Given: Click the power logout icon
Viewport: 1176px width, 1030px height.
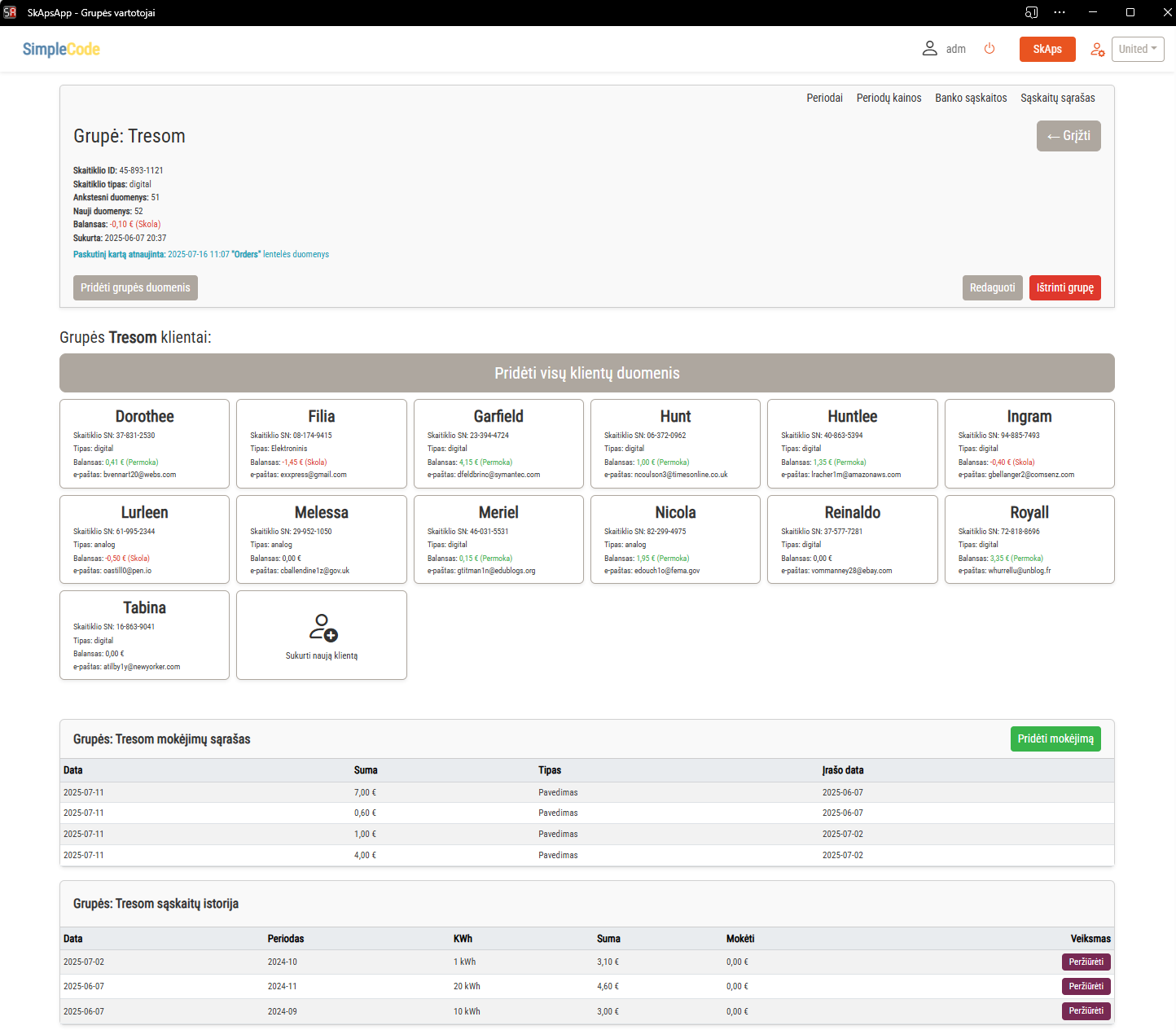Looking at the screenshot, I should [990, 49].
